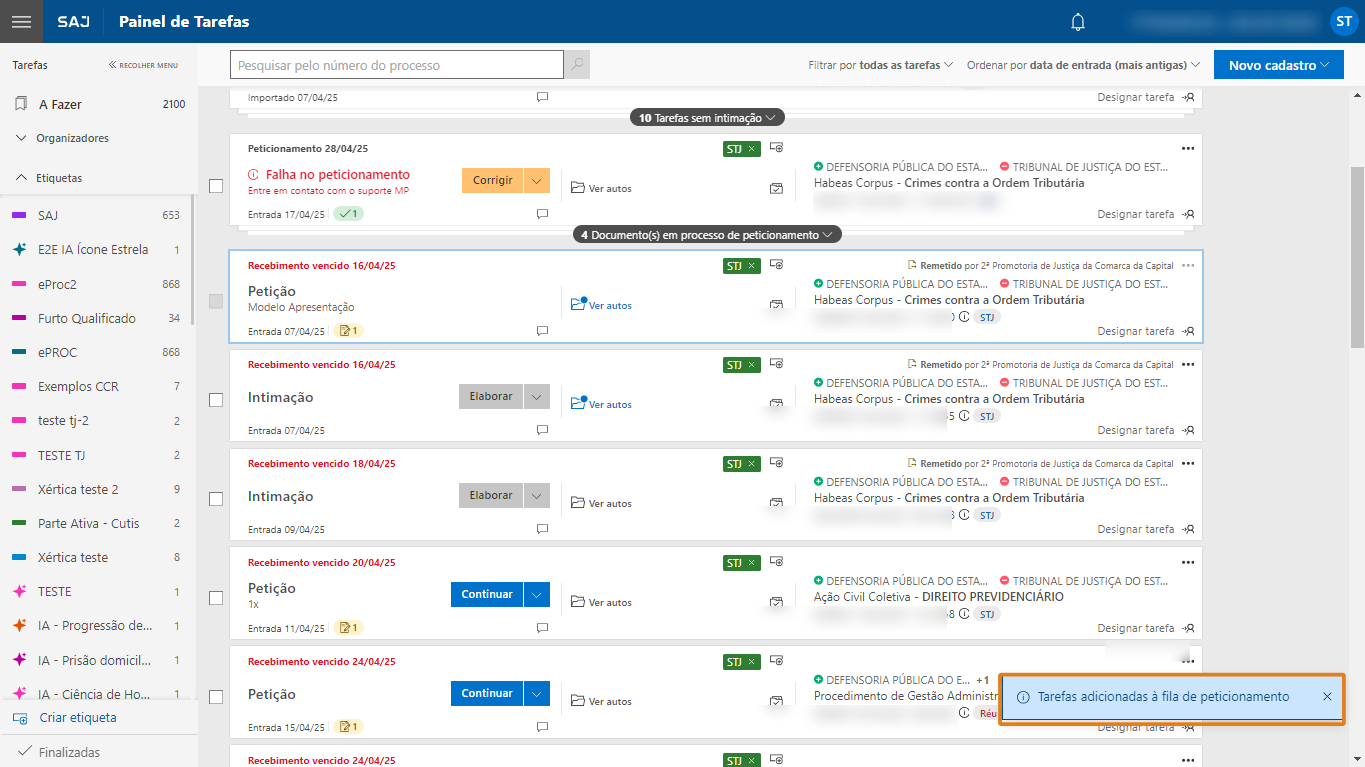Open three-dots menu on Falha no peticionamento task
Image resolution: width=1365 pixels, height=767 pixels.
(1187, 148)
